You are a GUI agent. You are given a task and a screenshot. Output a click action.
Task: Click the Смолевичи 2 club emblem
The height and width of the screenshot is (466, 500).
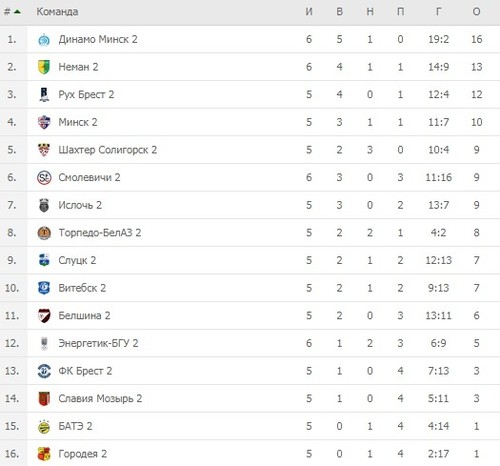click(x=44, y=178)
